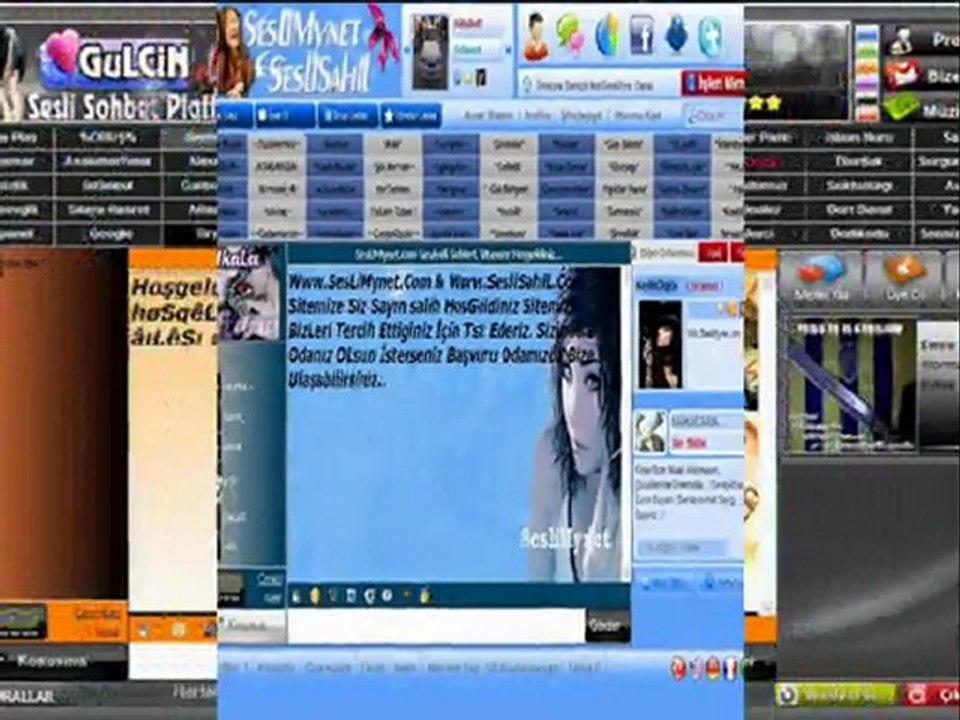Click the red mail icon in right window
This screenshot has height=720, width=960.
[x=902, y=76]
